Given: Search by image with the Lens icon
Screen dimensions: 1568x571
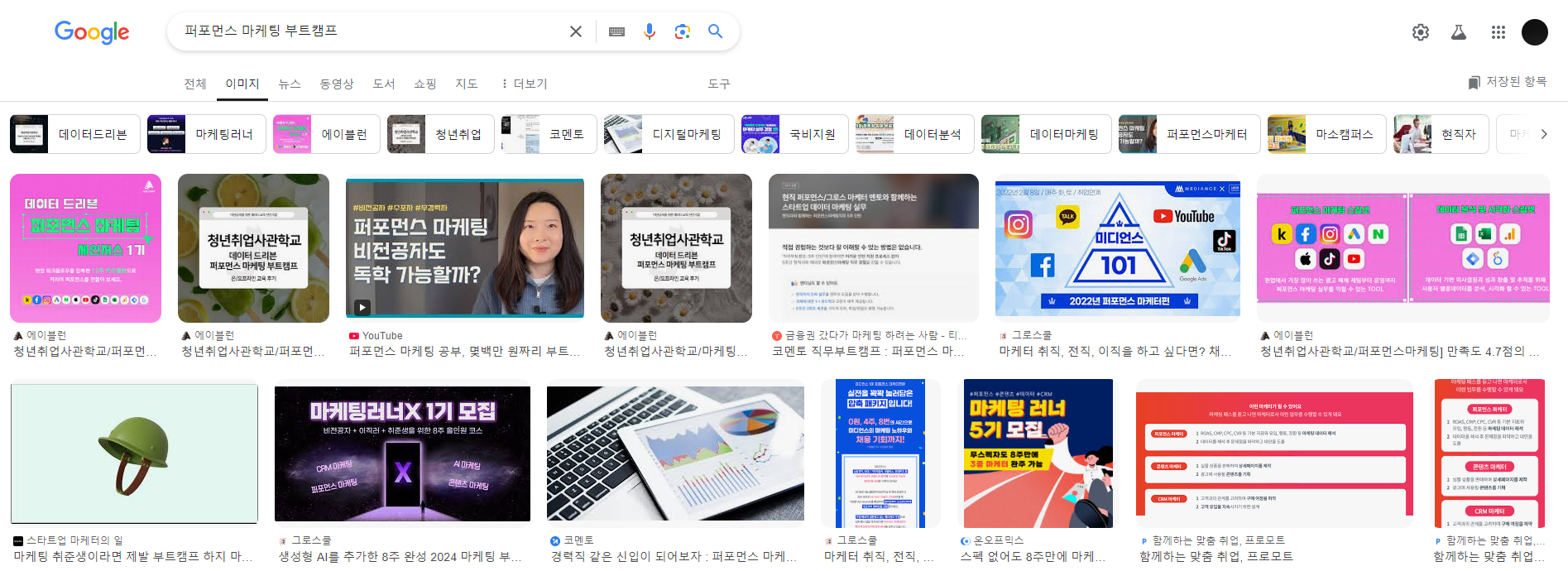Looking at the screenshot, I should coord(683,31).
